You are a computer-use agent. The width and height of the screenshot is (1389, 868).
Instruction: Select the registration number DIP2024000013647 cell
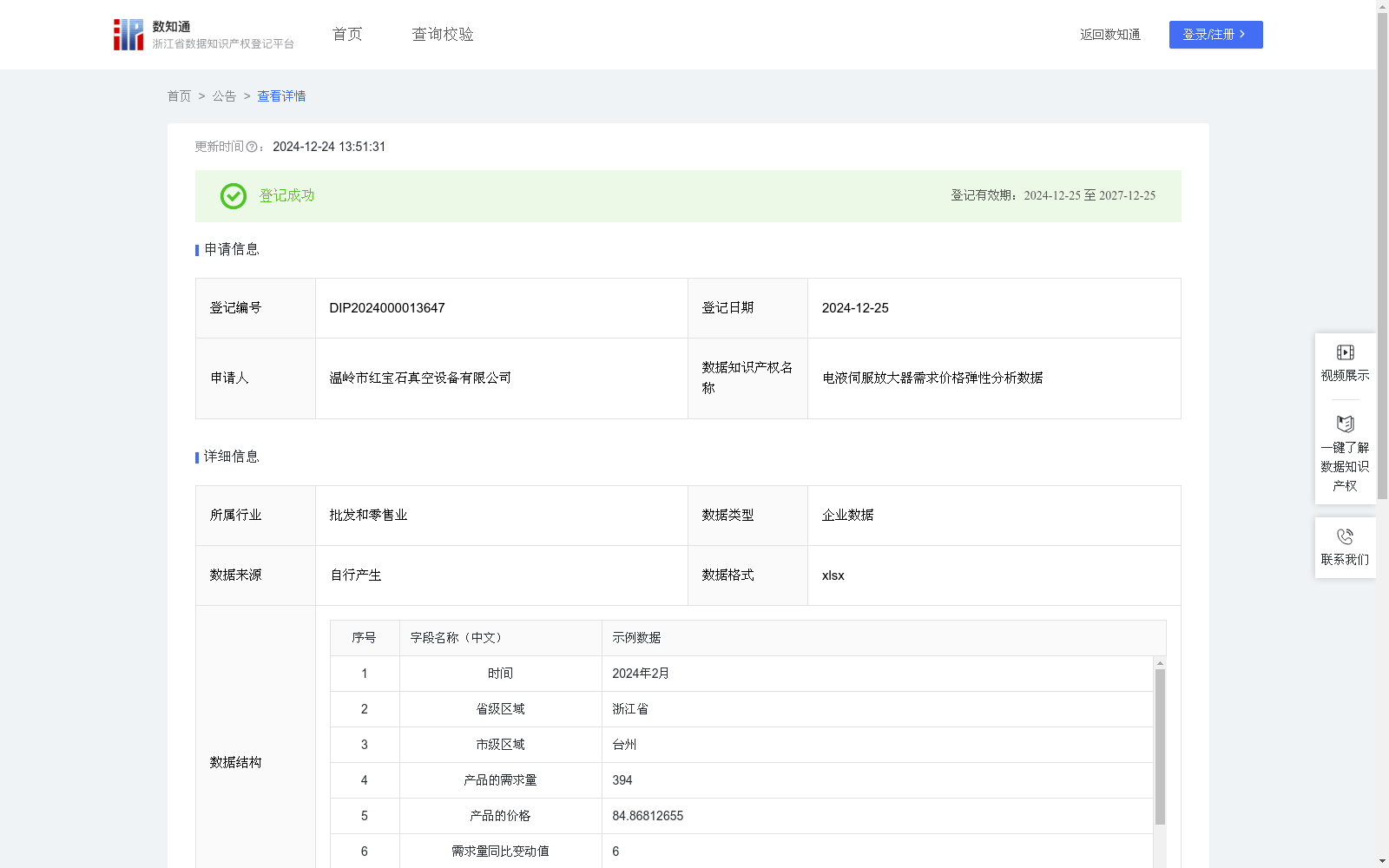click(386, 307)
